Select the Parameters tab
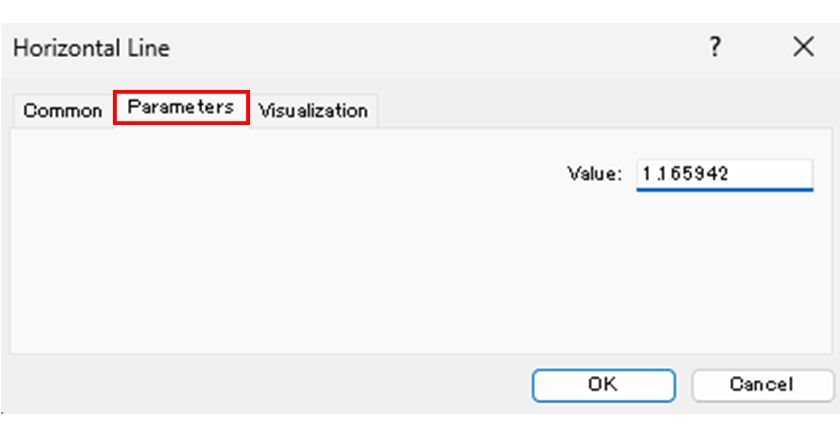The image size is (840, 436). 181,107
